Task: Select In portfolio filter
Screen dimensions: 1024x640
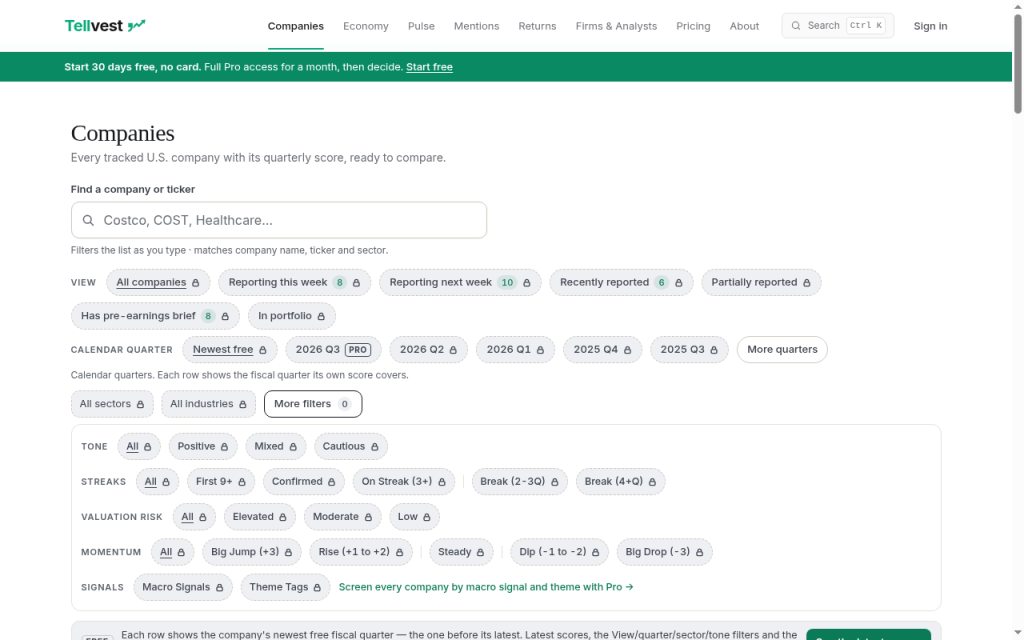Action: (x=291, y=315)
